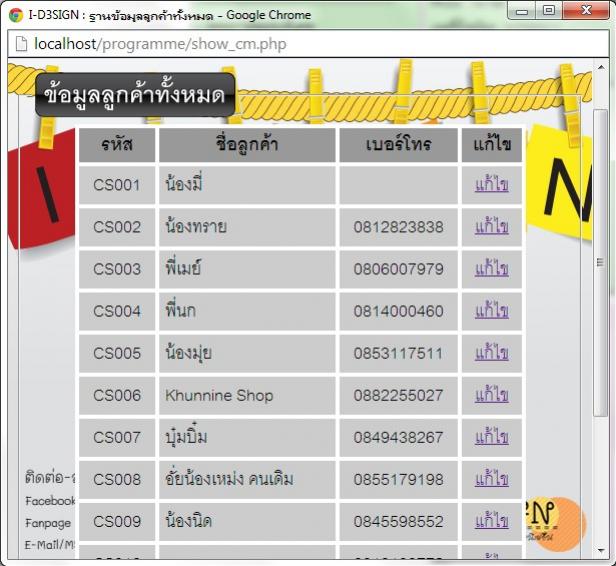The width and height of the screenshot is (616, 566).
Task: Click customer name น้องทราย
Action: point(196,226)
